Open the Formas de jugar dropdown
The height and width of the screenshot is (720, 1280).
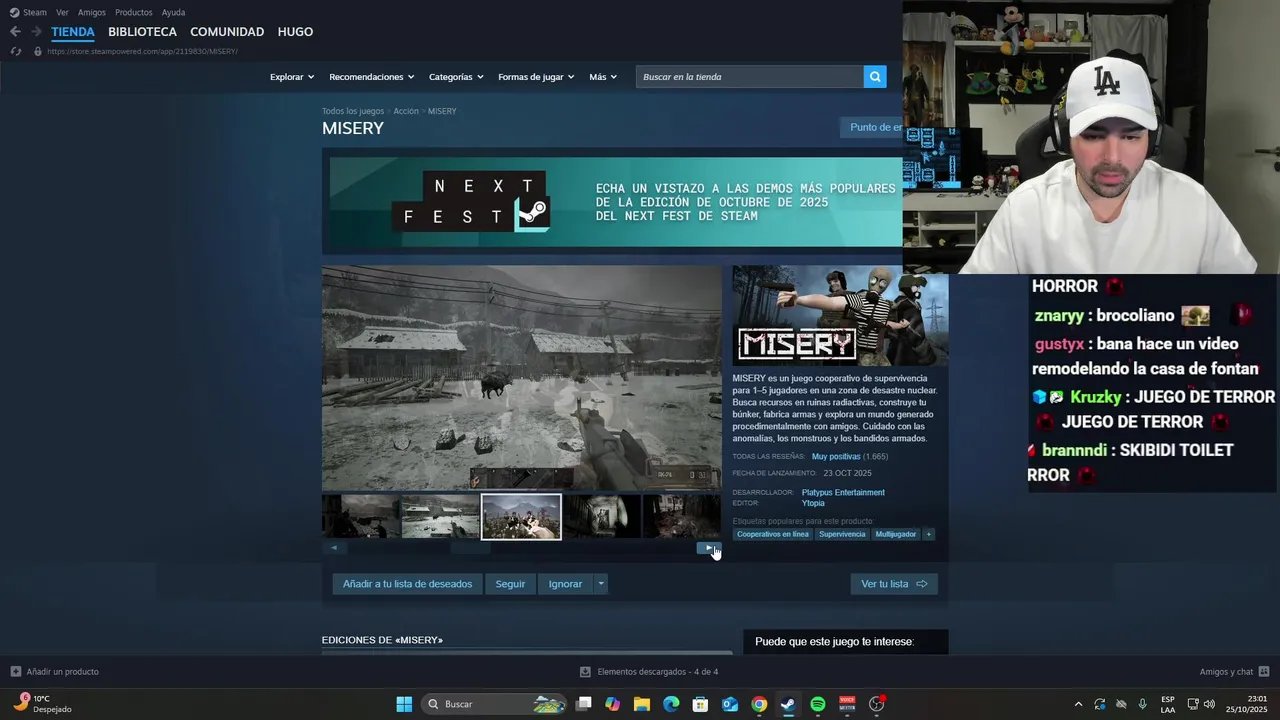(x=536, y=77)
